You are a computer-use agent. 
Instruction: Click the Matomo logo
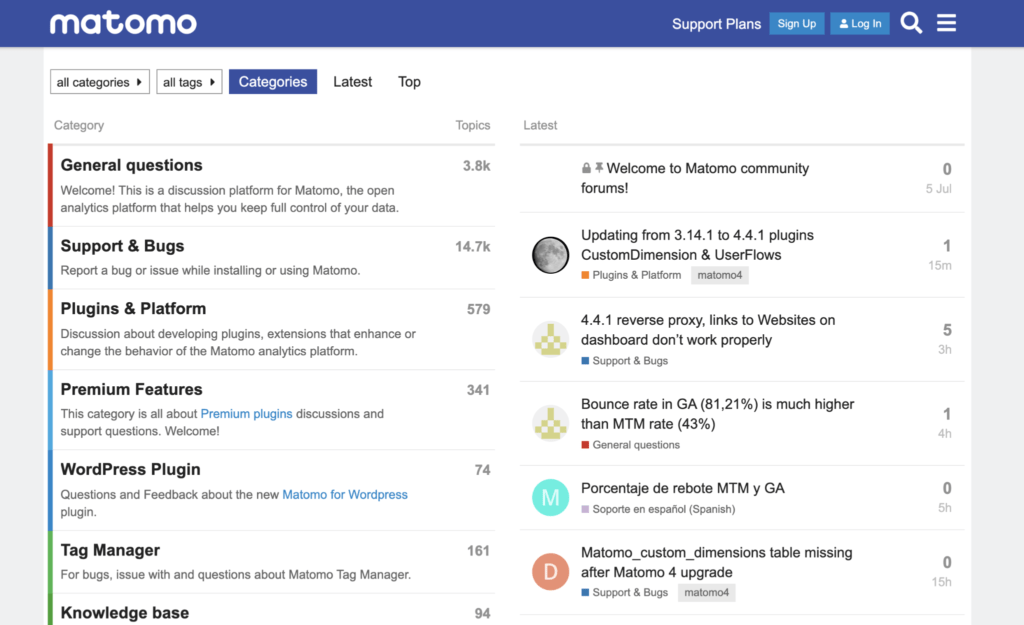tap(122, 22)
